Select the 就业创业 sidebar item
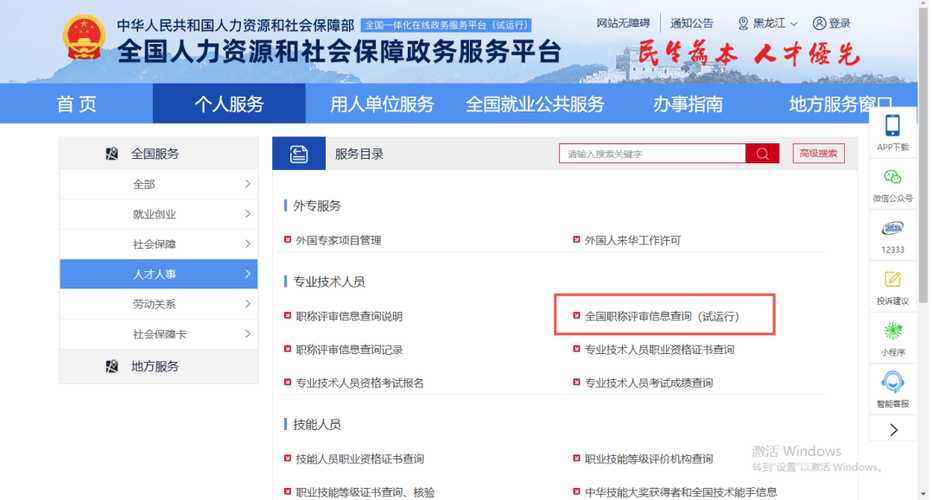933x500 pixels. pyautogui.click(x=159, y=214)
